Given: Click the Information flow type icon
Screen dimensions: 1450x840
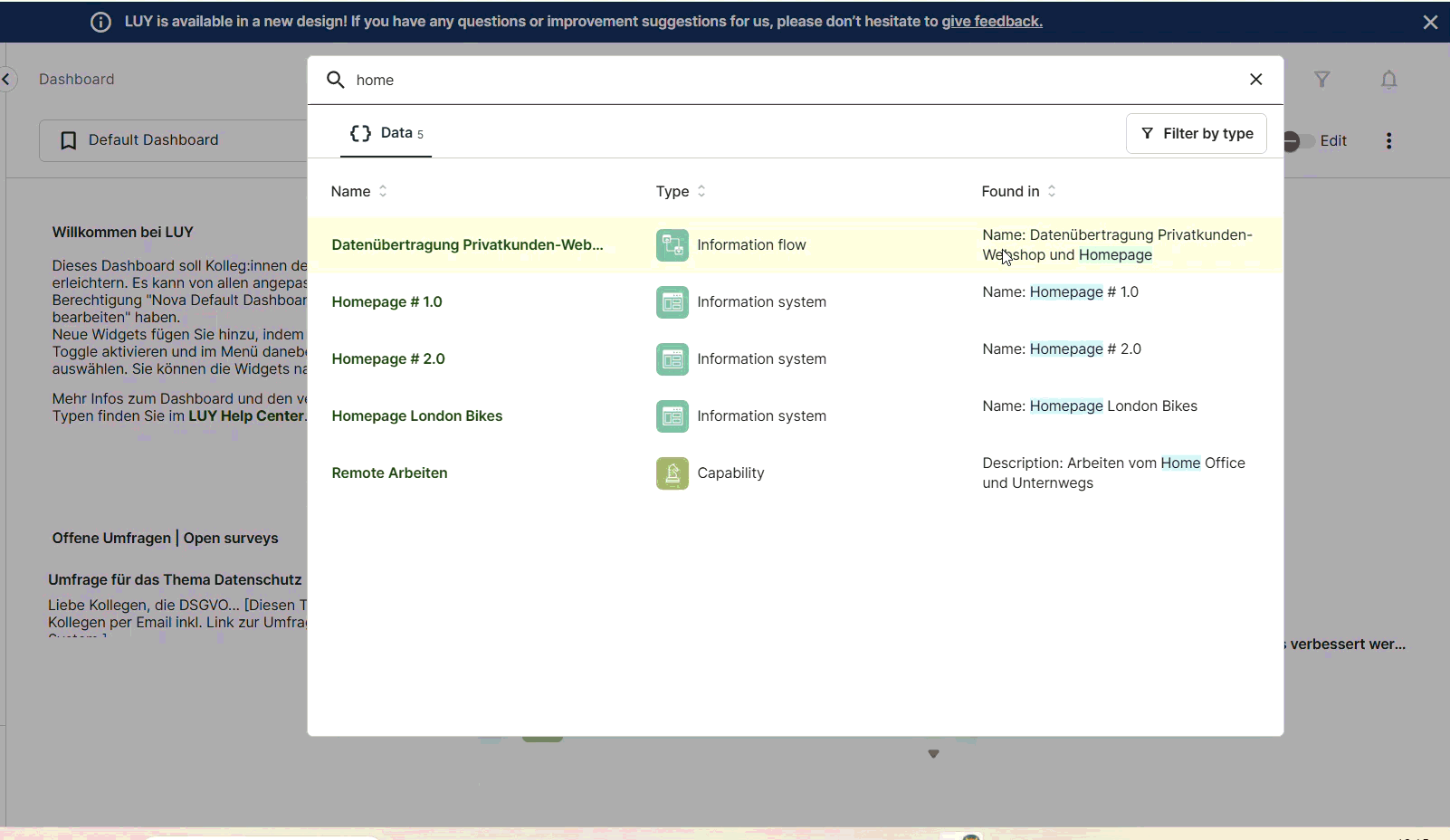Looking at the screenshot, I should (672, 245).
